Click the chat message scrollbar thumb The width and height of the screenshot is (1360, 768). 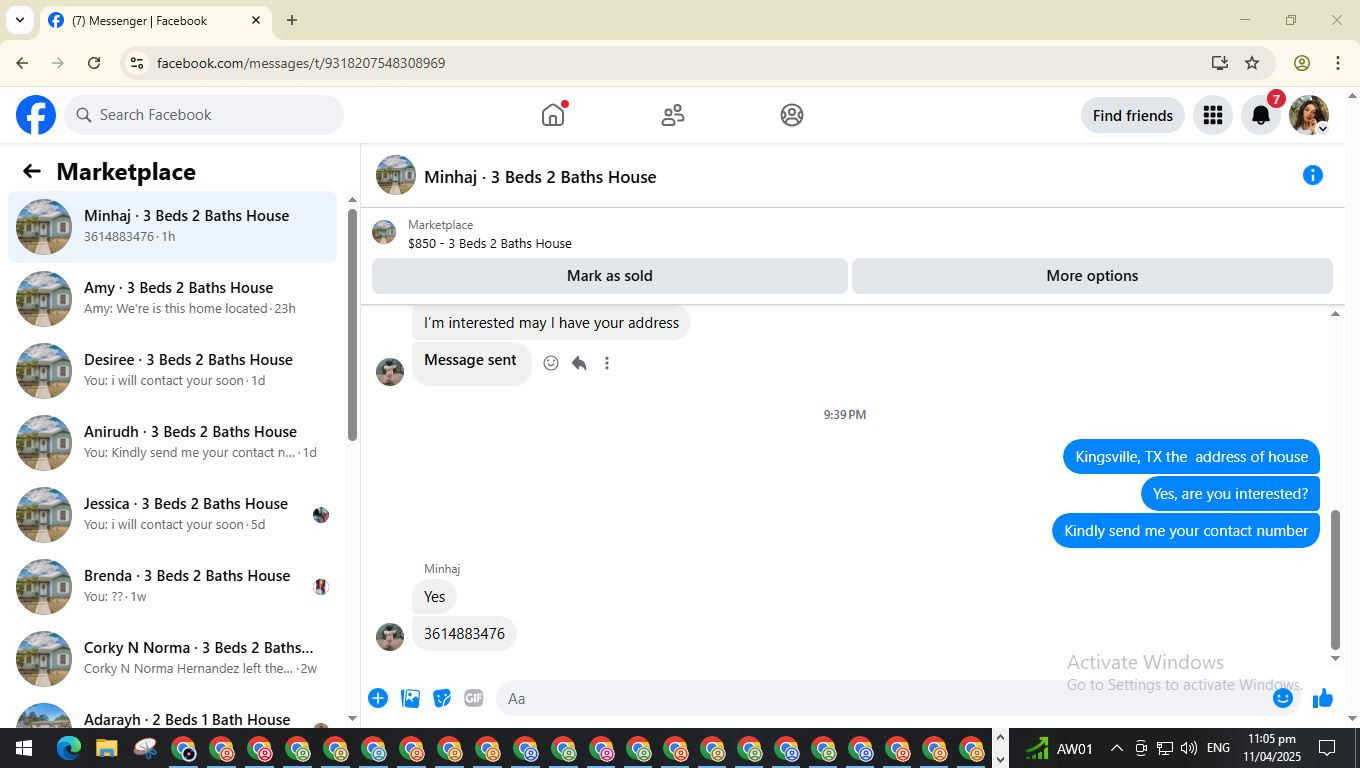[1335, 580]
